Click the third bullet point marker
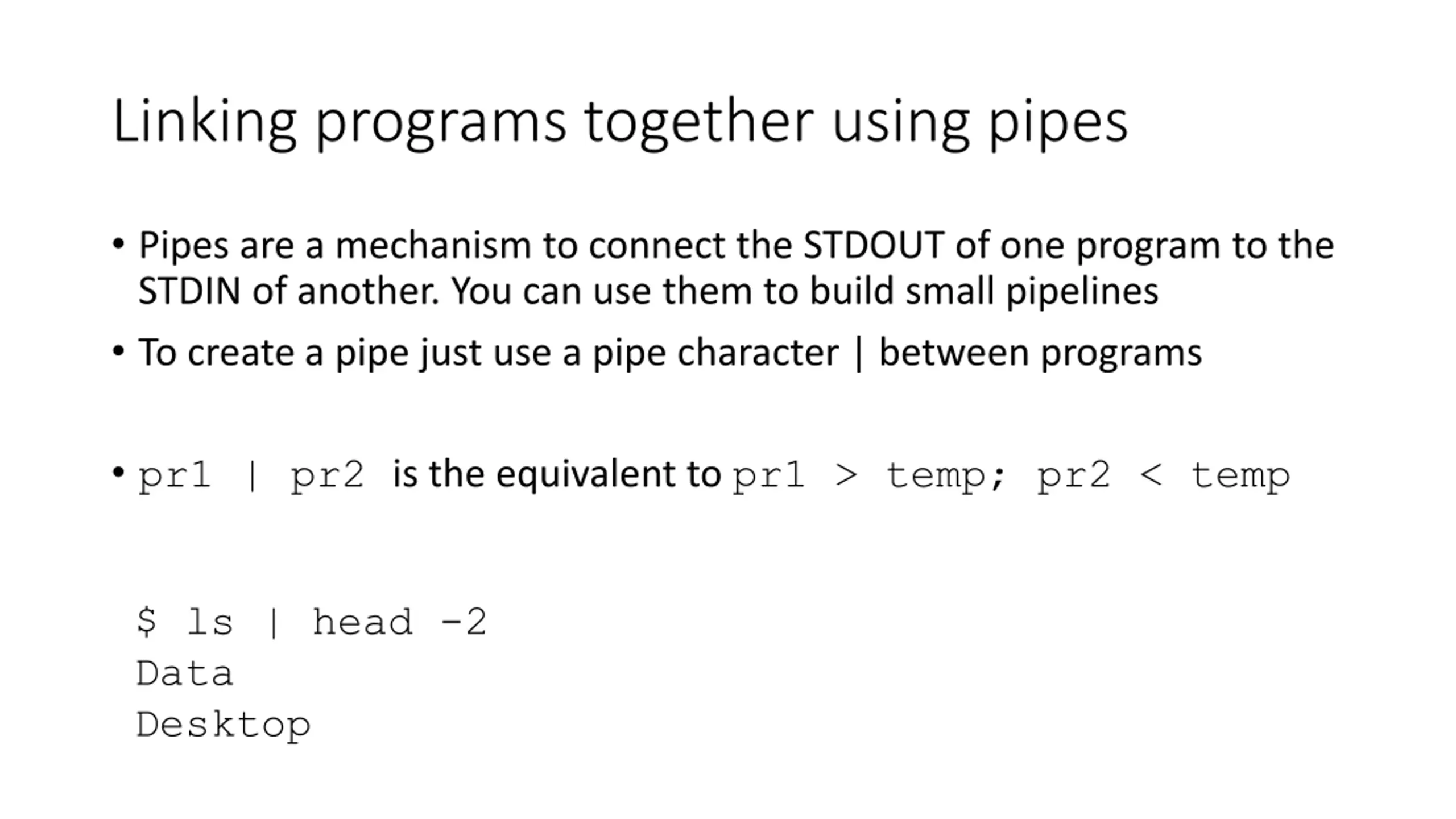Screen dimensions: 1456x819 [x=118, y=472]
